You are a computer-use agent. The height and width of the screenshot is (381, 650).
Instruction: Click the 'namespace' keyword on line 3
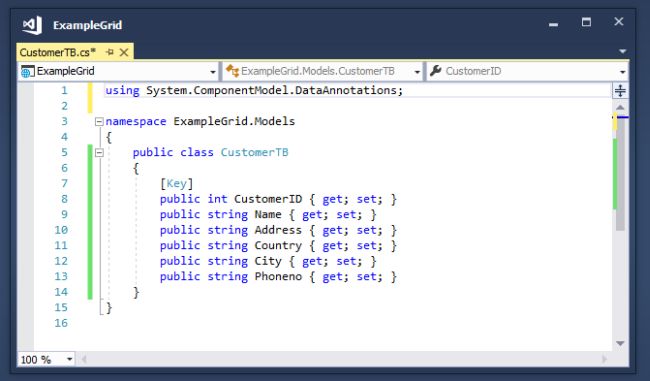pyautogui.click(x=136, y=121)
